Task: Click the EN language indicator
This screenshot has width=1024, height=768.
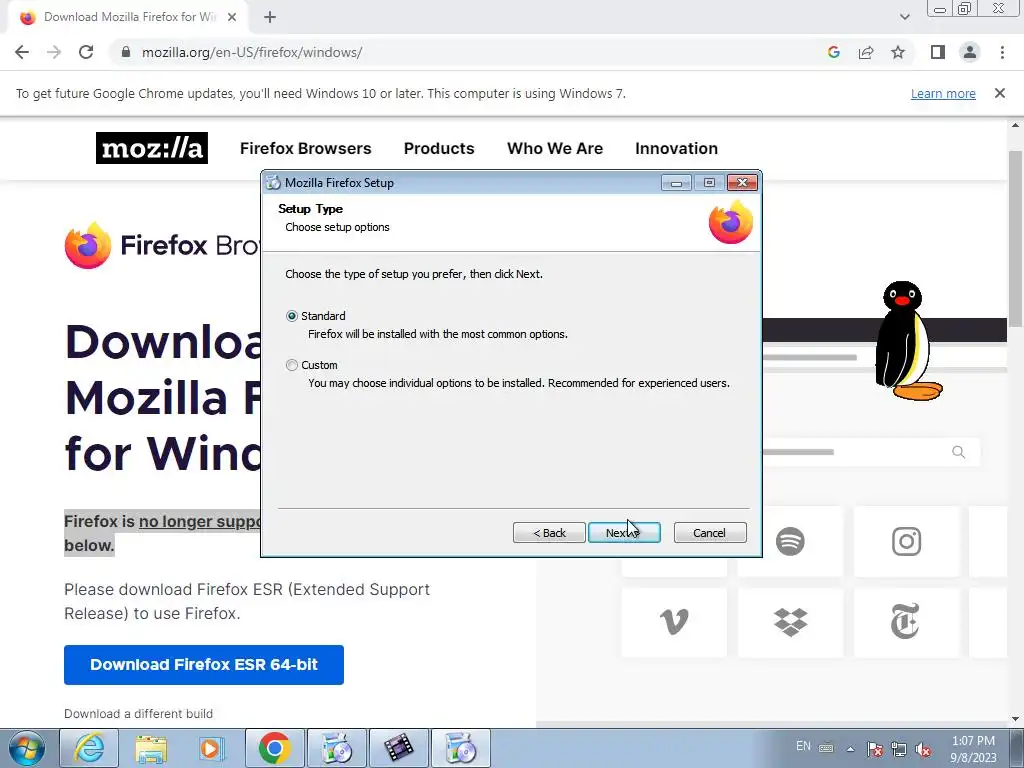Action: click(803, 746)
